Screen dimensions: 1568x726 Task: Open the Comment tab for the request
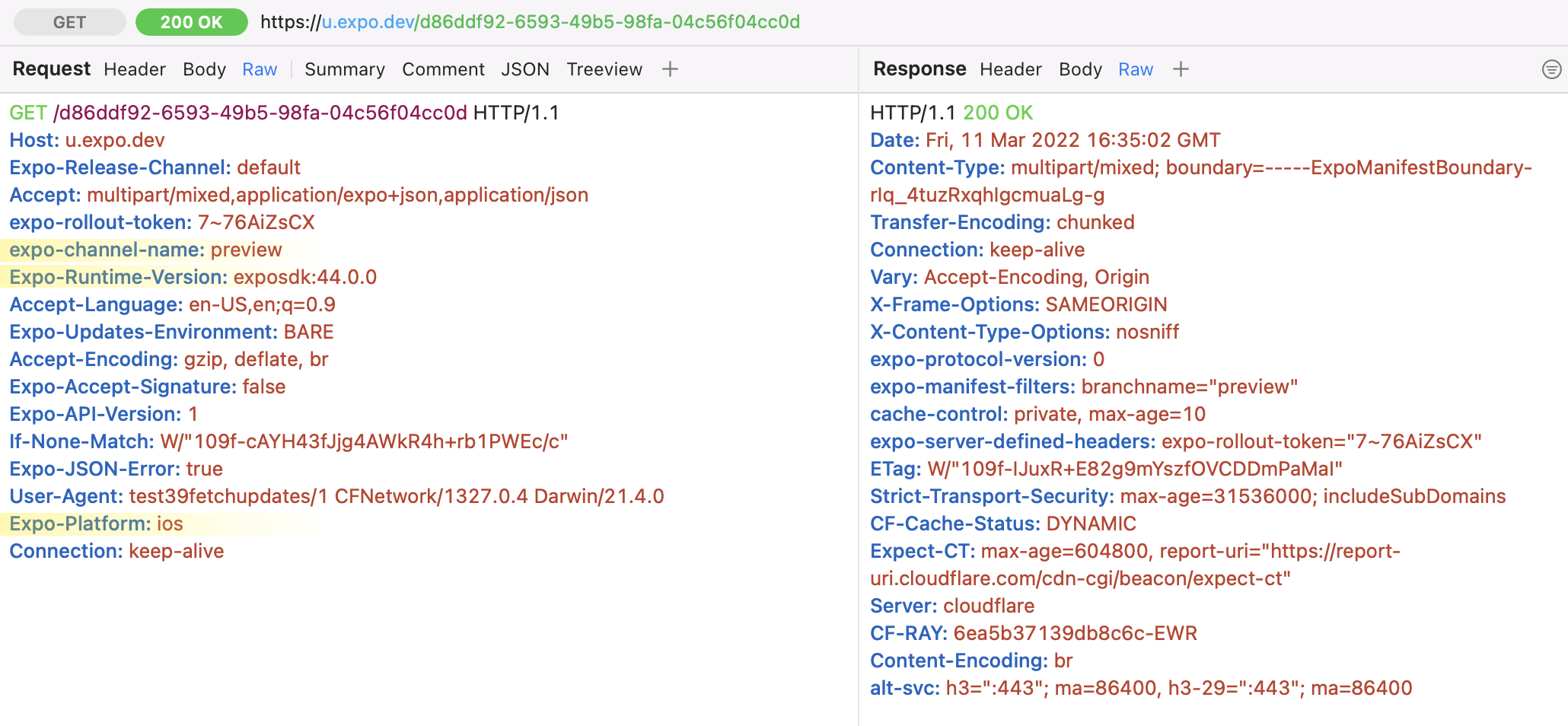tap(443, 68)
